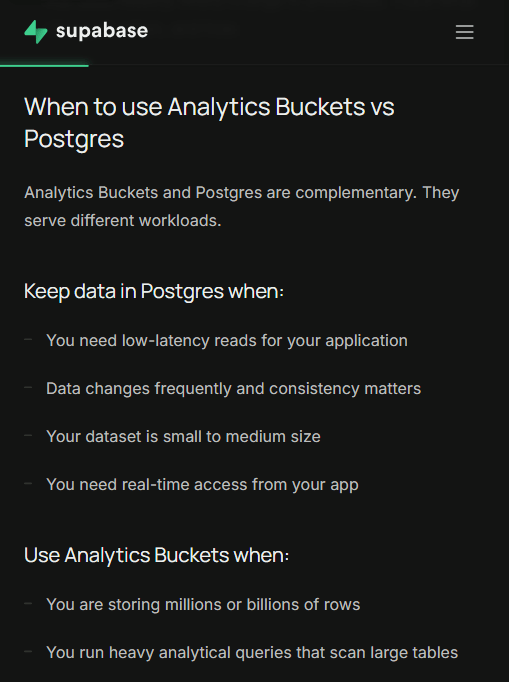Open the hamburger navigation menu
This screenshot has width=509, height=682.
(x=464, y=32)
